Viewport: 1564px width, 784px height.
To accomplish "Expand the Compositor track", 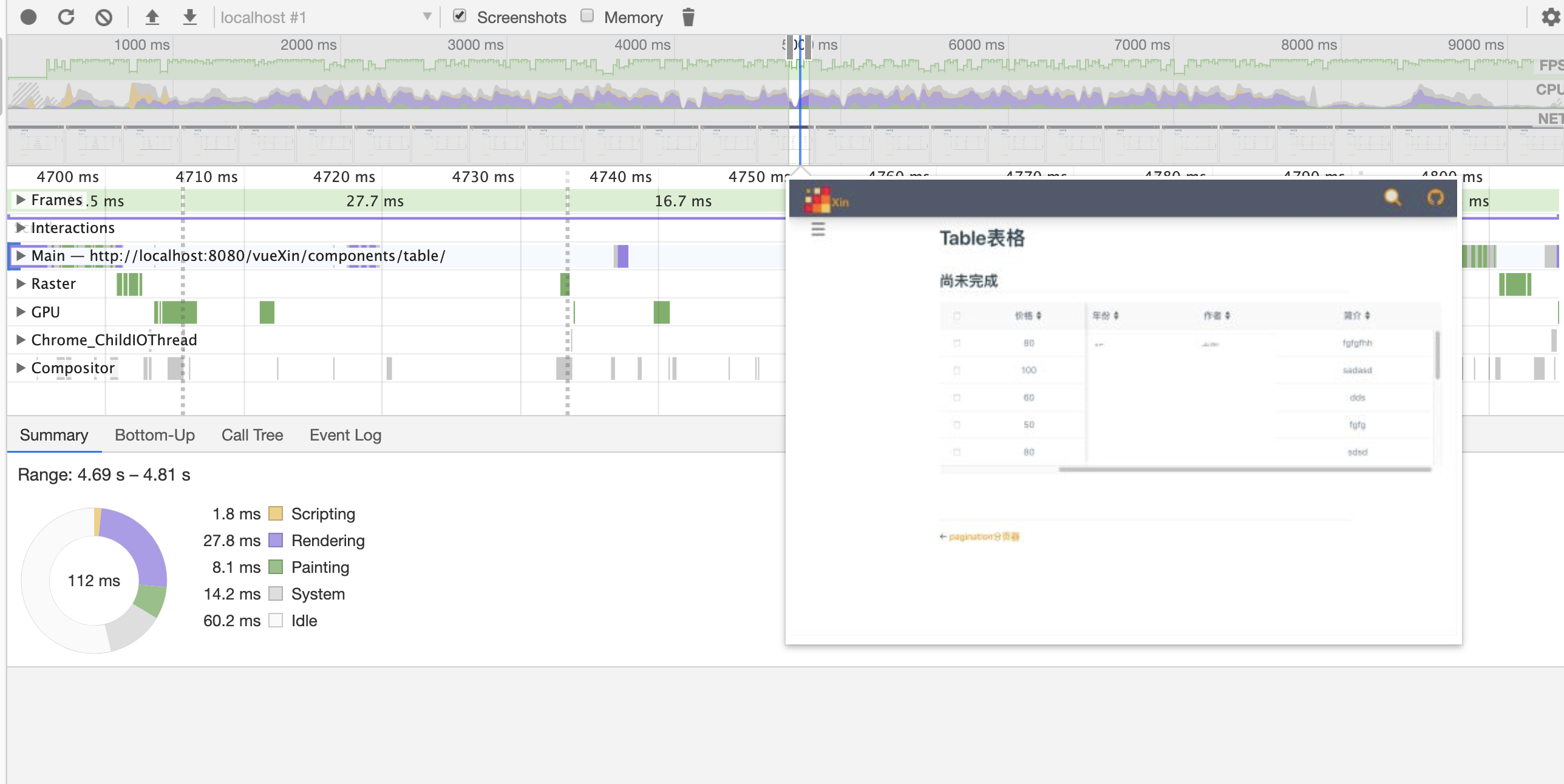I will coord(21,368).
